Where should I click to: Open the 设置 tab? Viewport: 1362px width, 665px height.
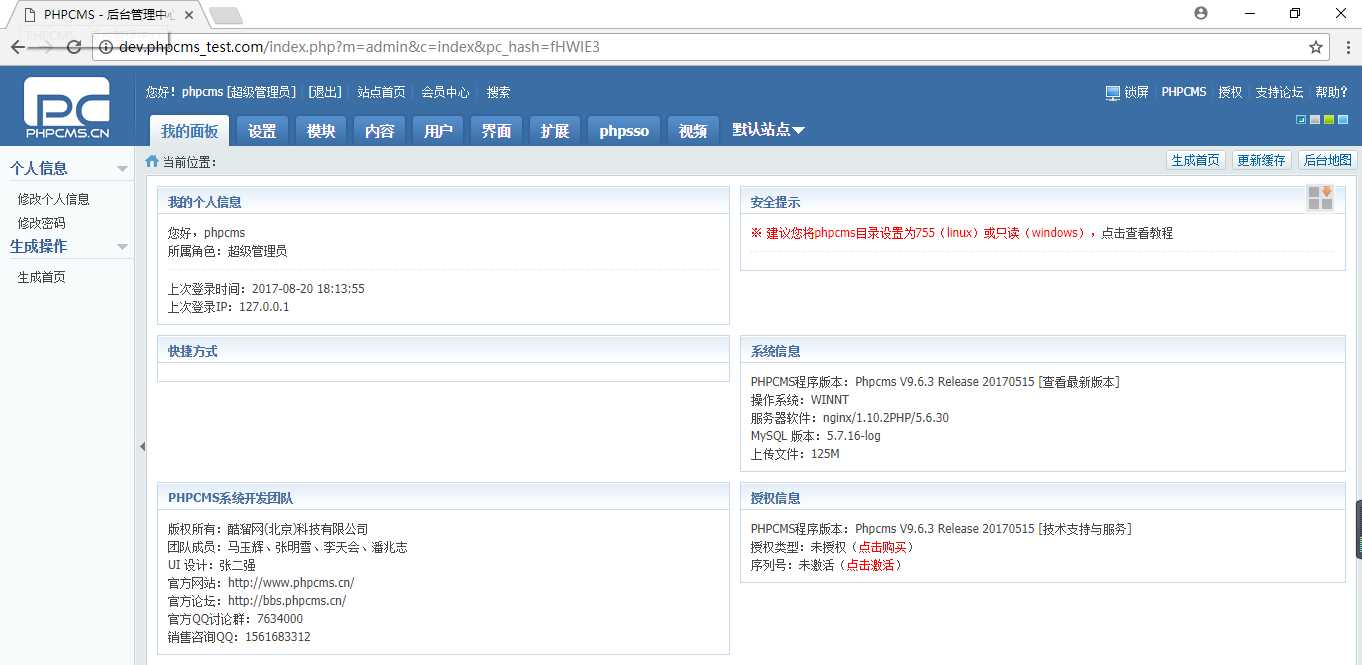(262, 131)
